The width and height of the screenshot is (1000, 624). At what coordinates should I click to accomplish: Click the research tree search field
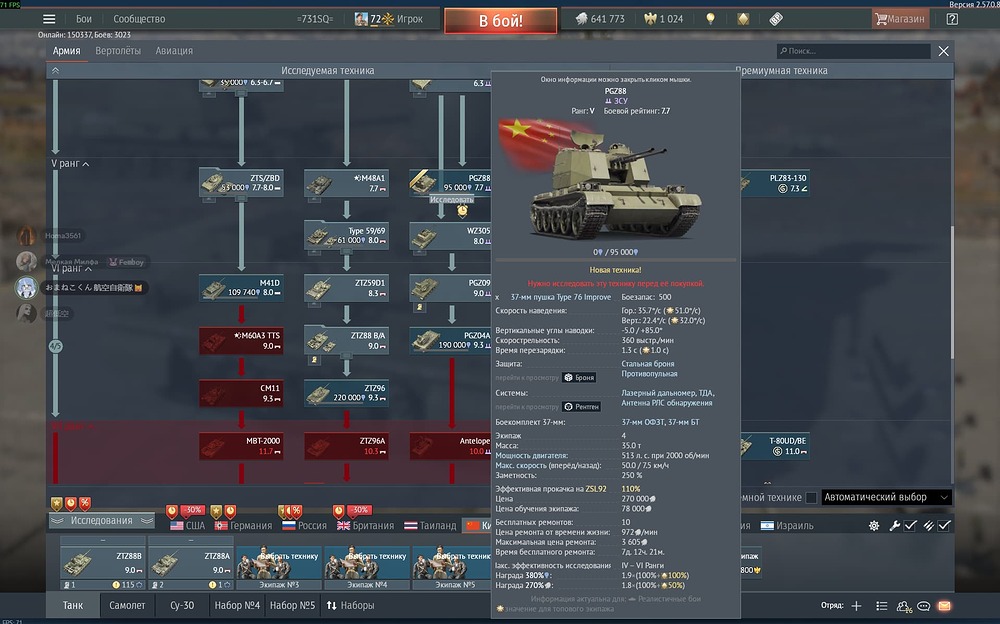tap(853, 51)
